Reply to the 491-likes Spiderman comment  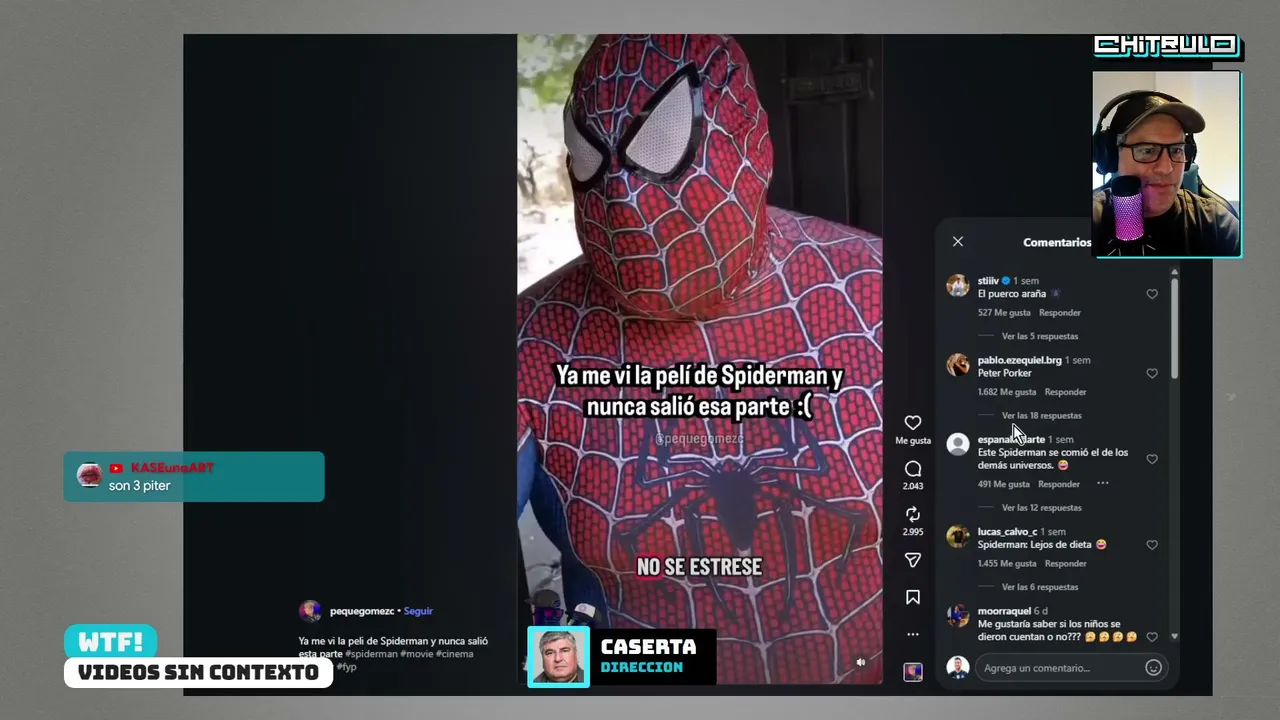[1059, 484]
